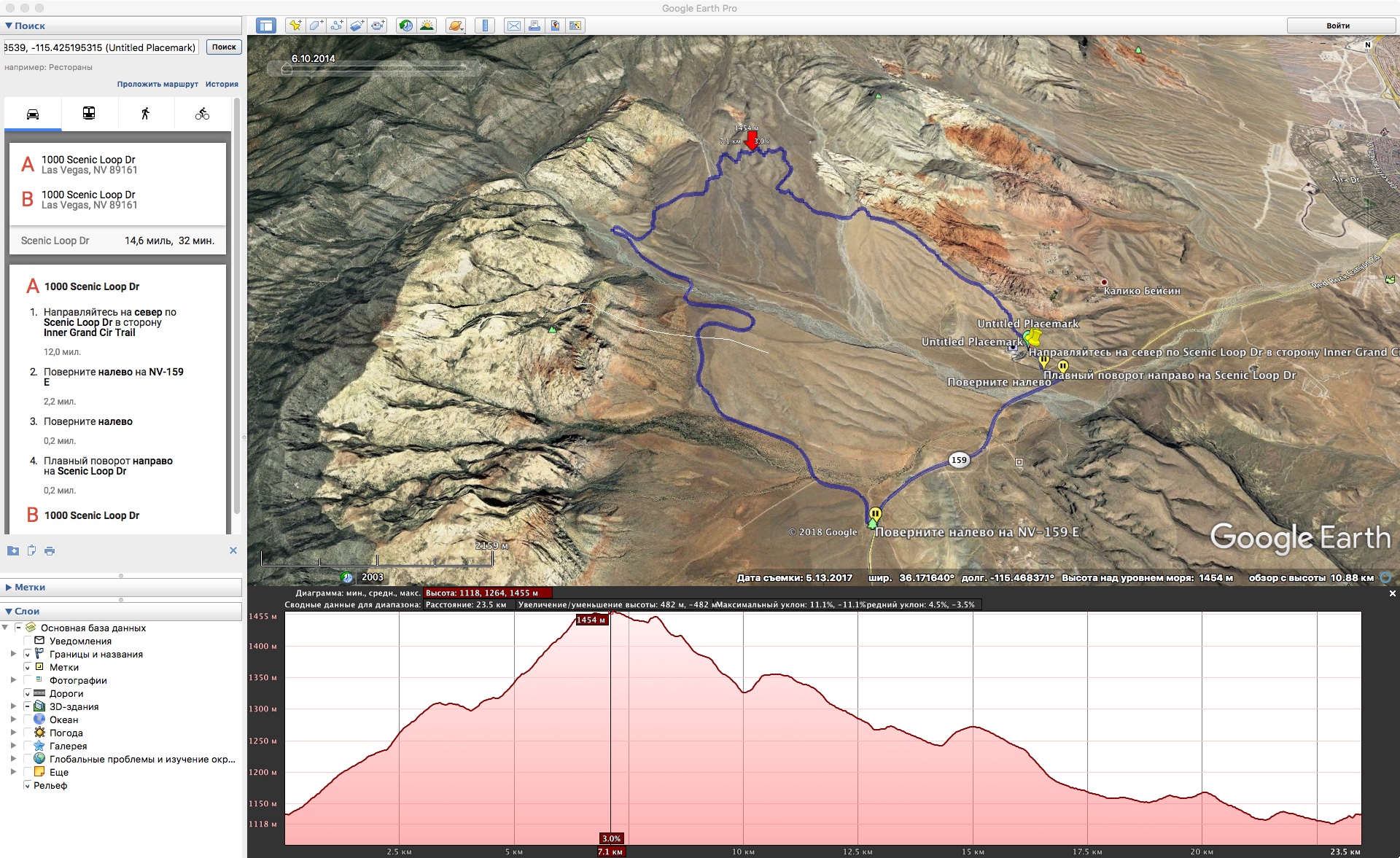Open История search history link
Viewport: 1400px width, 858px height.
222,84
